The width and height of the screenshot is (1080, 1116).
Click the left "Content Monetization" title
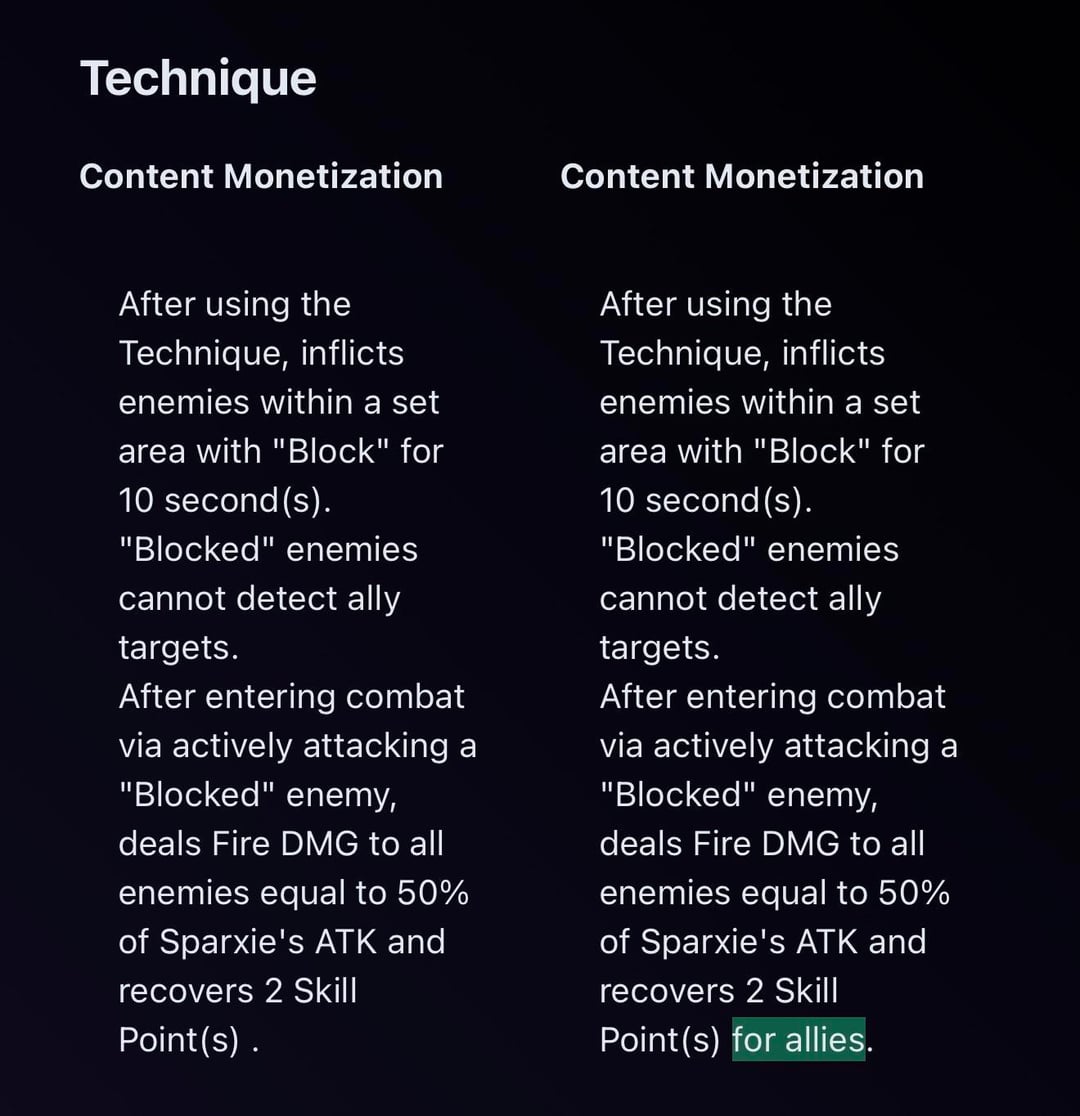click(261, 176)
